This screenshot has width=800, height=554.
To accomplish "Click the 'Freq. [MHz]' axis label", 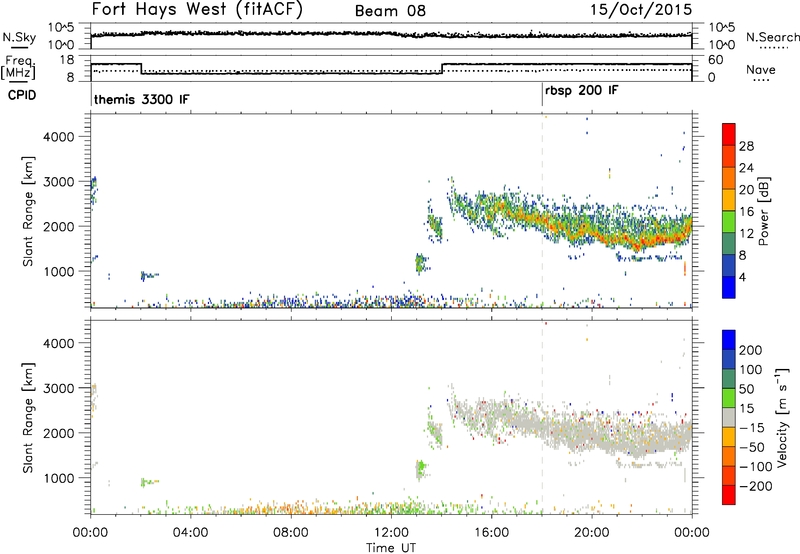I will pyautogui.click(x=18, y=67).
